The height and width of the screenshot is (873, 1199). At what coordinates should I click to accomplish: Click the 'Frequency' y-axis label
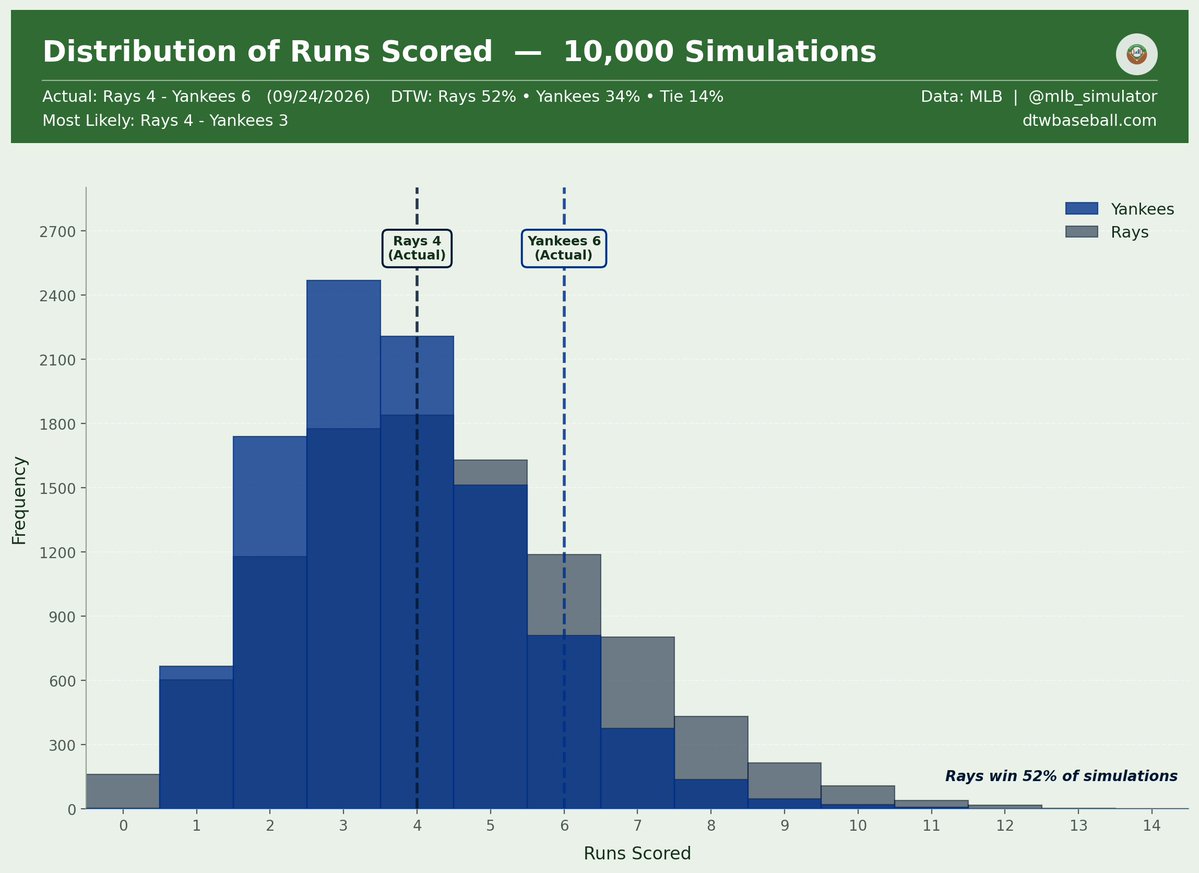pyautogui.click(x=19, y=501)
